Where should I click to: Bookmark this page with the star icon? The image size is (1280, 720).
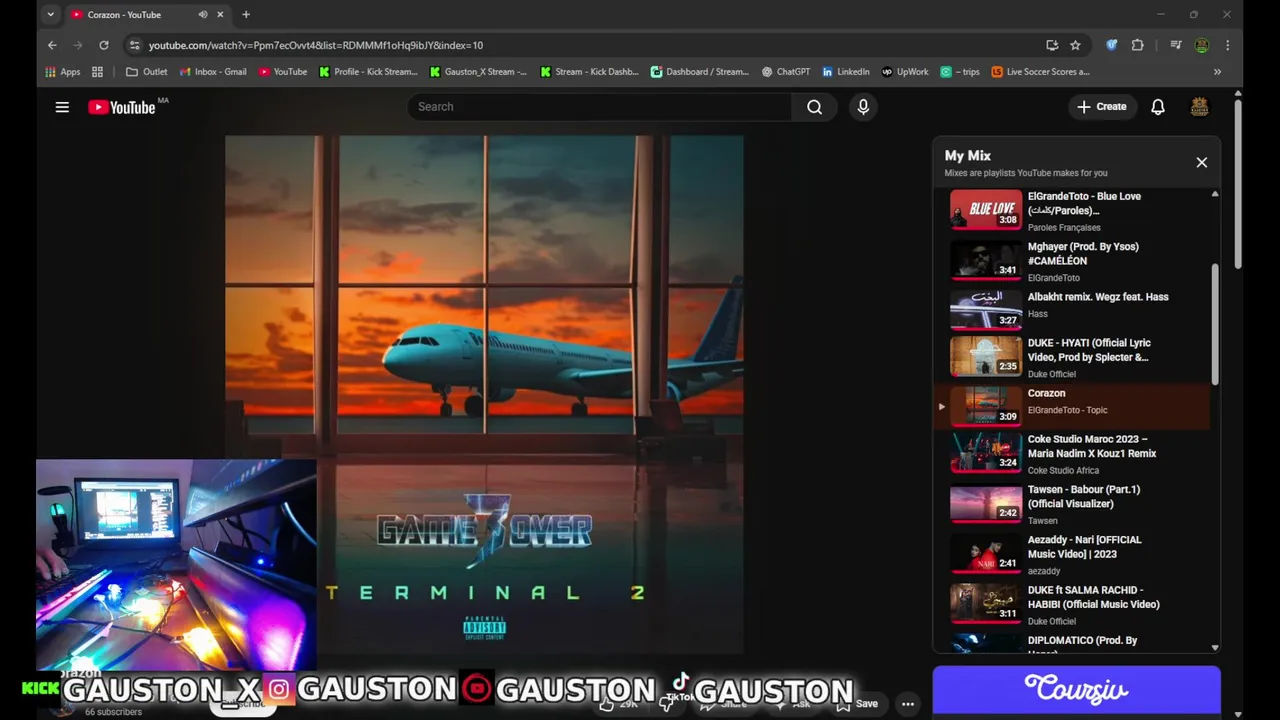coord(1075,45)
